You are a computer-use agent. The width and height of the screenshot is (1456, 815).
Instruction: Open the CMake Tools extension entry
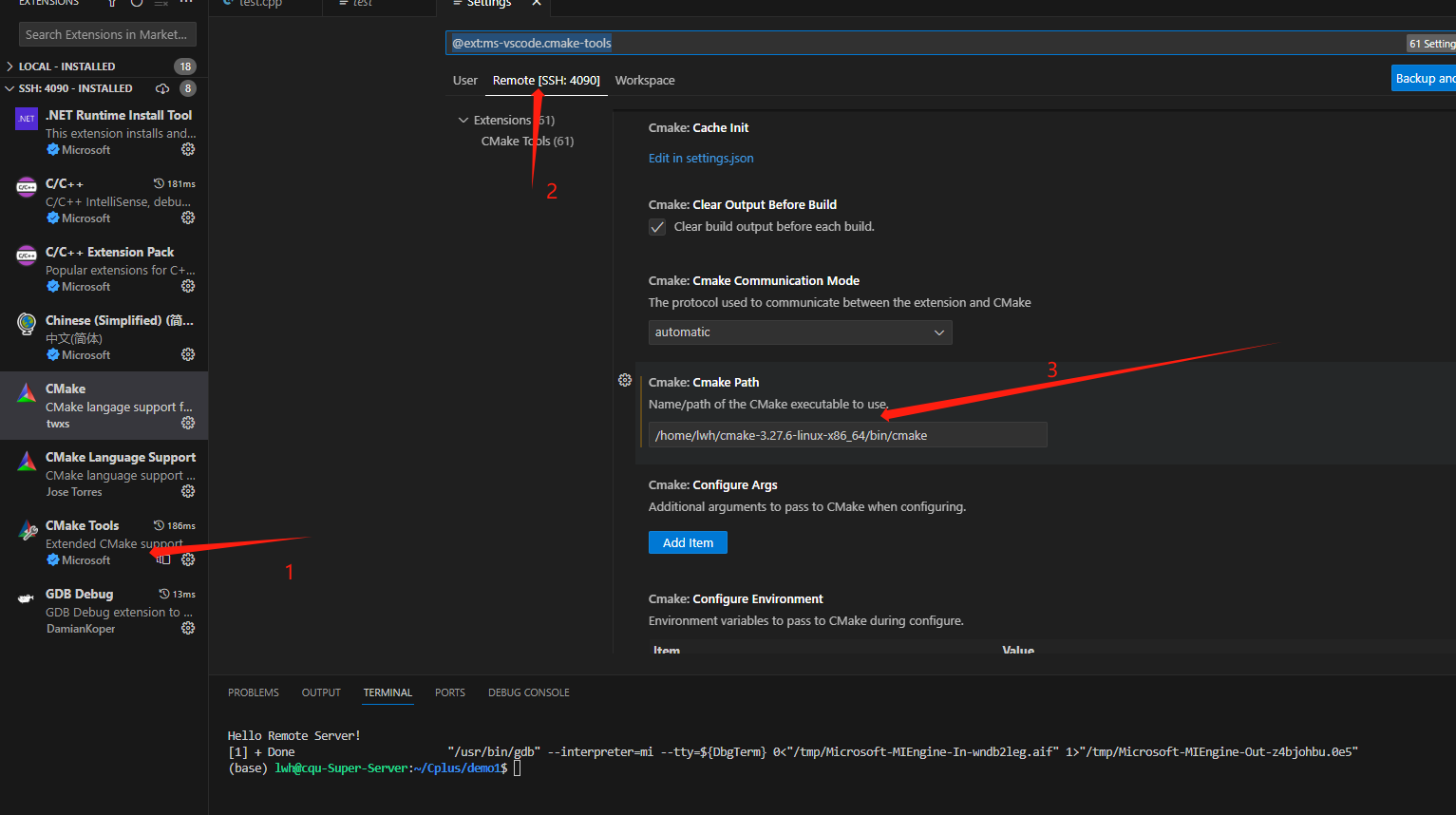104,542
